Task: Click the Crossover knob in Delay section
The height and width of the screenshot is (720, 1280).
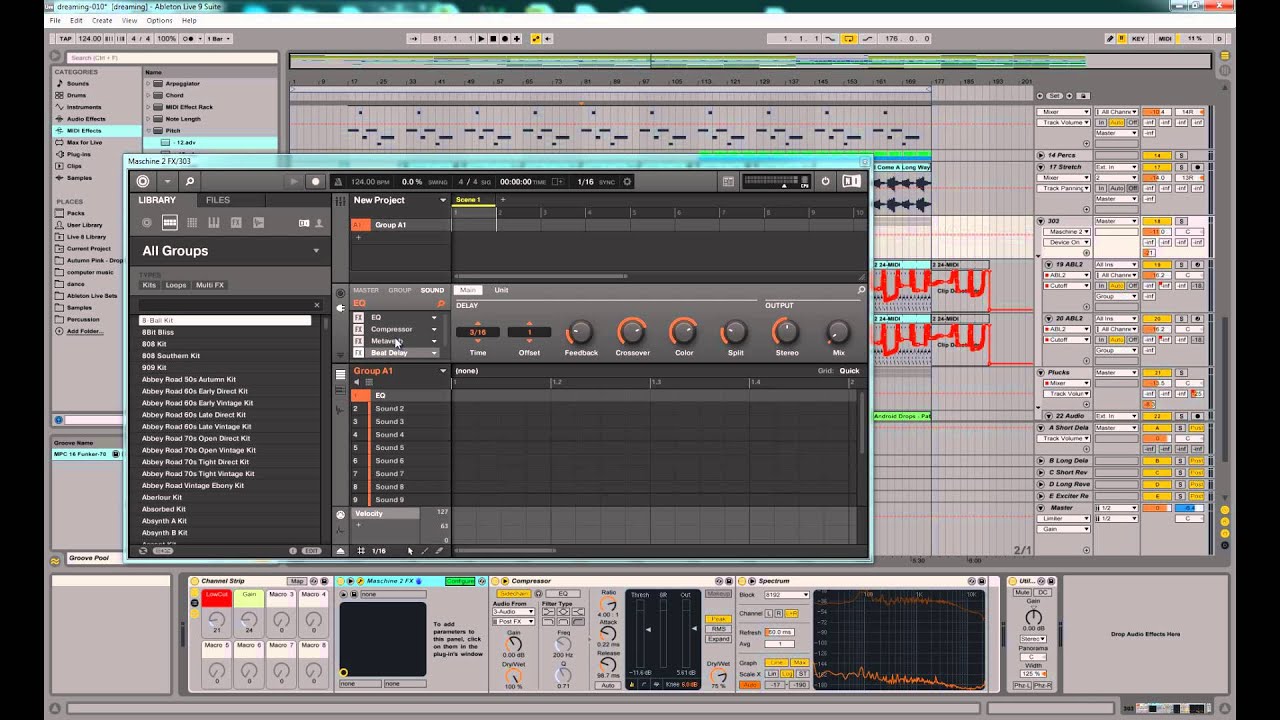Action: (632, 331)
